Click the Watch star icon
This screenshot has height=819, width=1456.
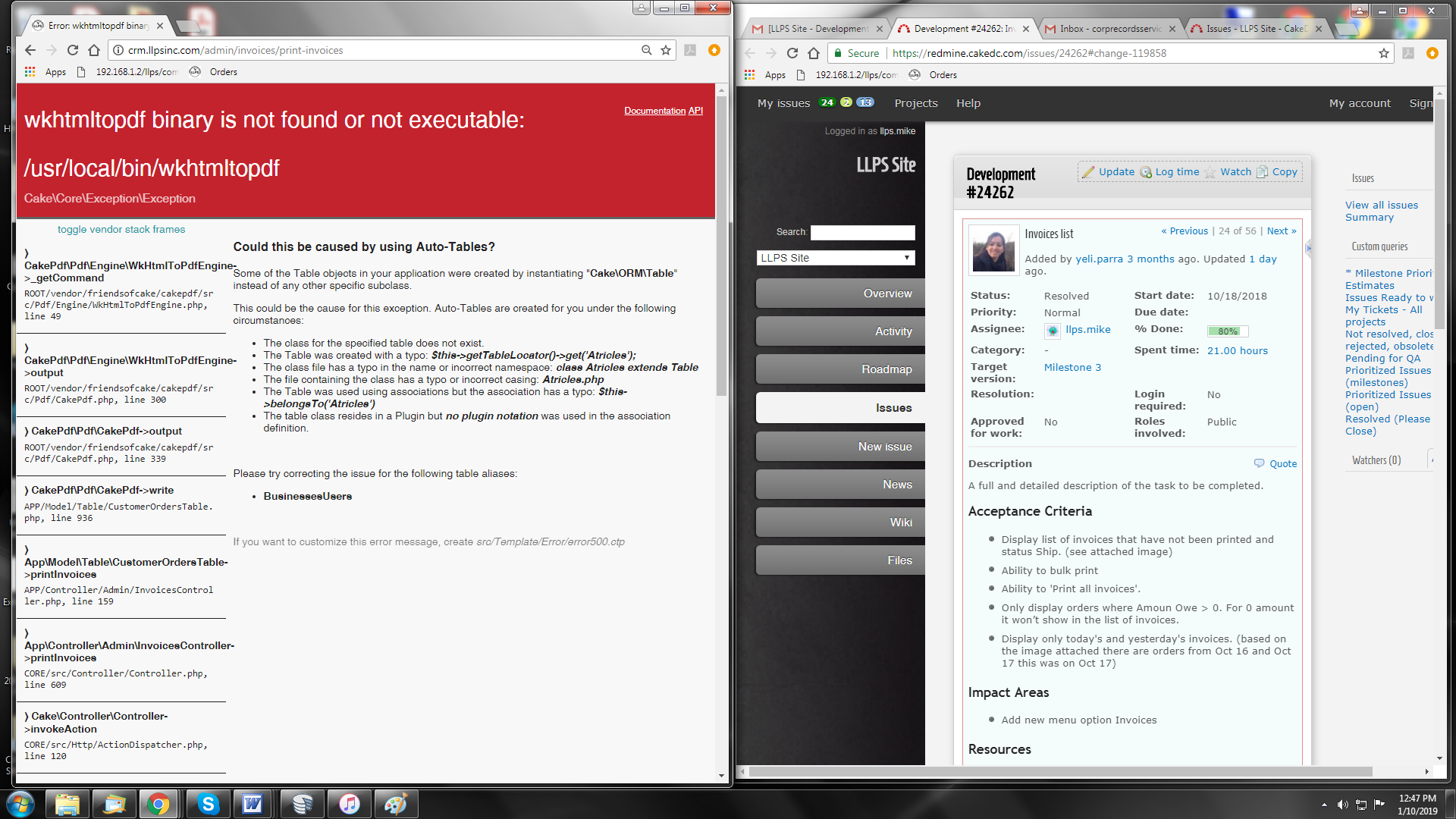coord(1210,172)
